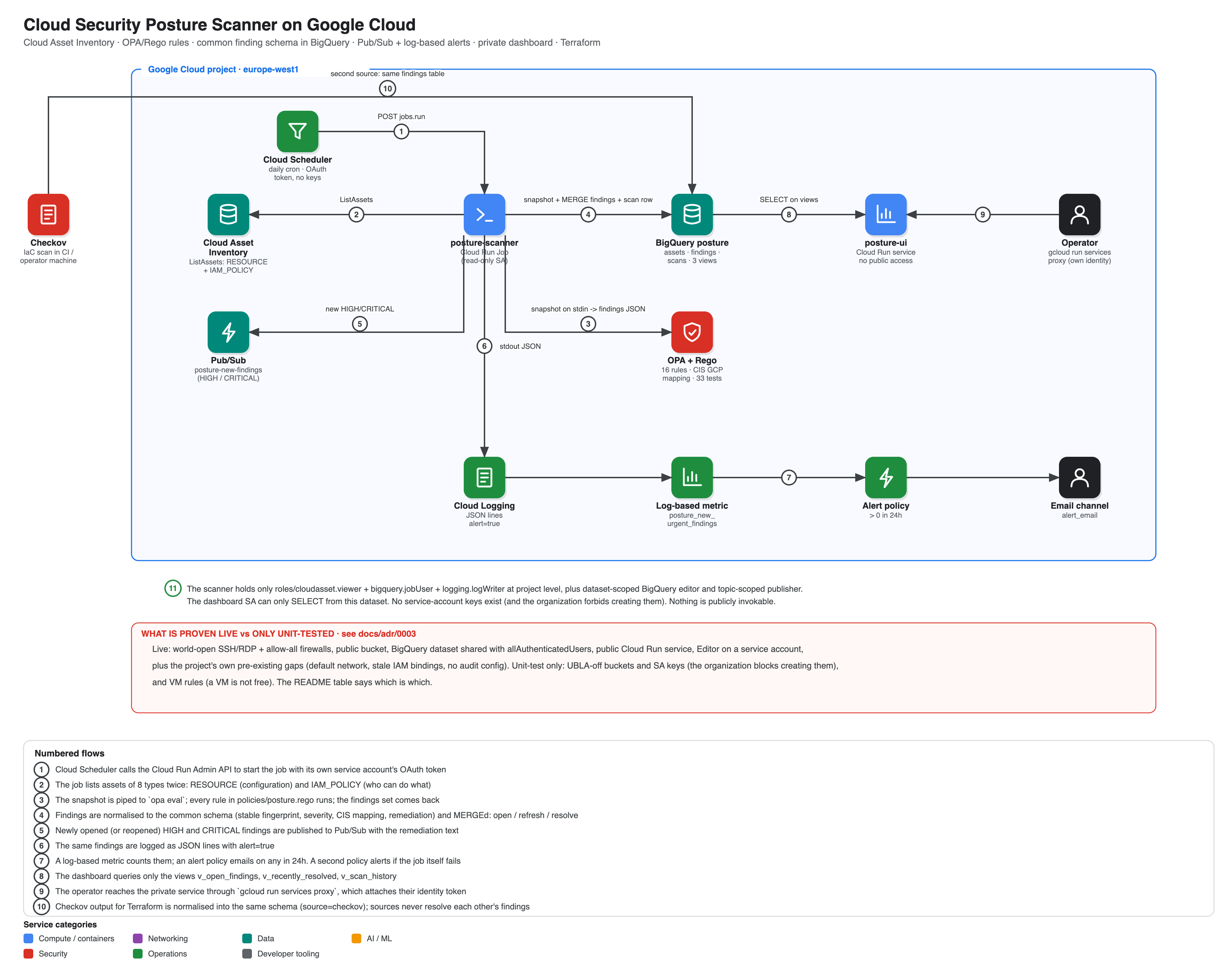
Task: Click the Email channel person icon
Action: pyautogui.click(x=1080, y=477)
